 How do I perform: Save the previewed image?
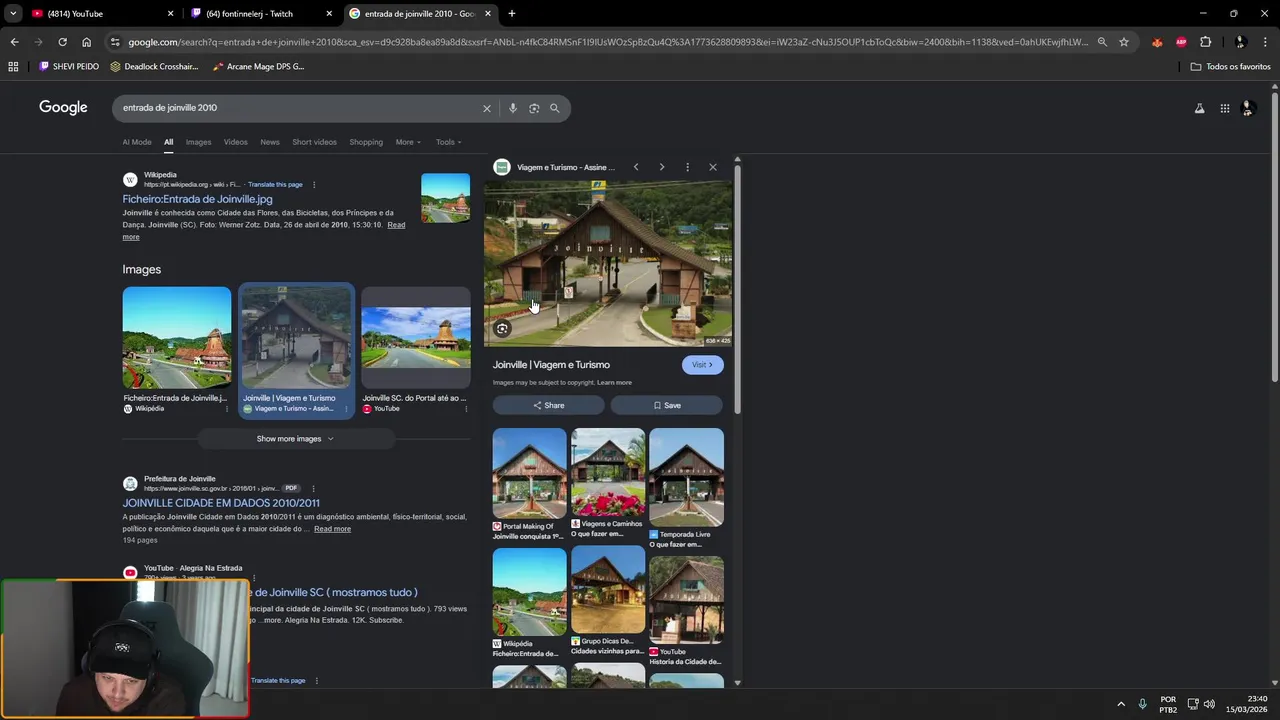pyautogui.click(x=667, y=405)
